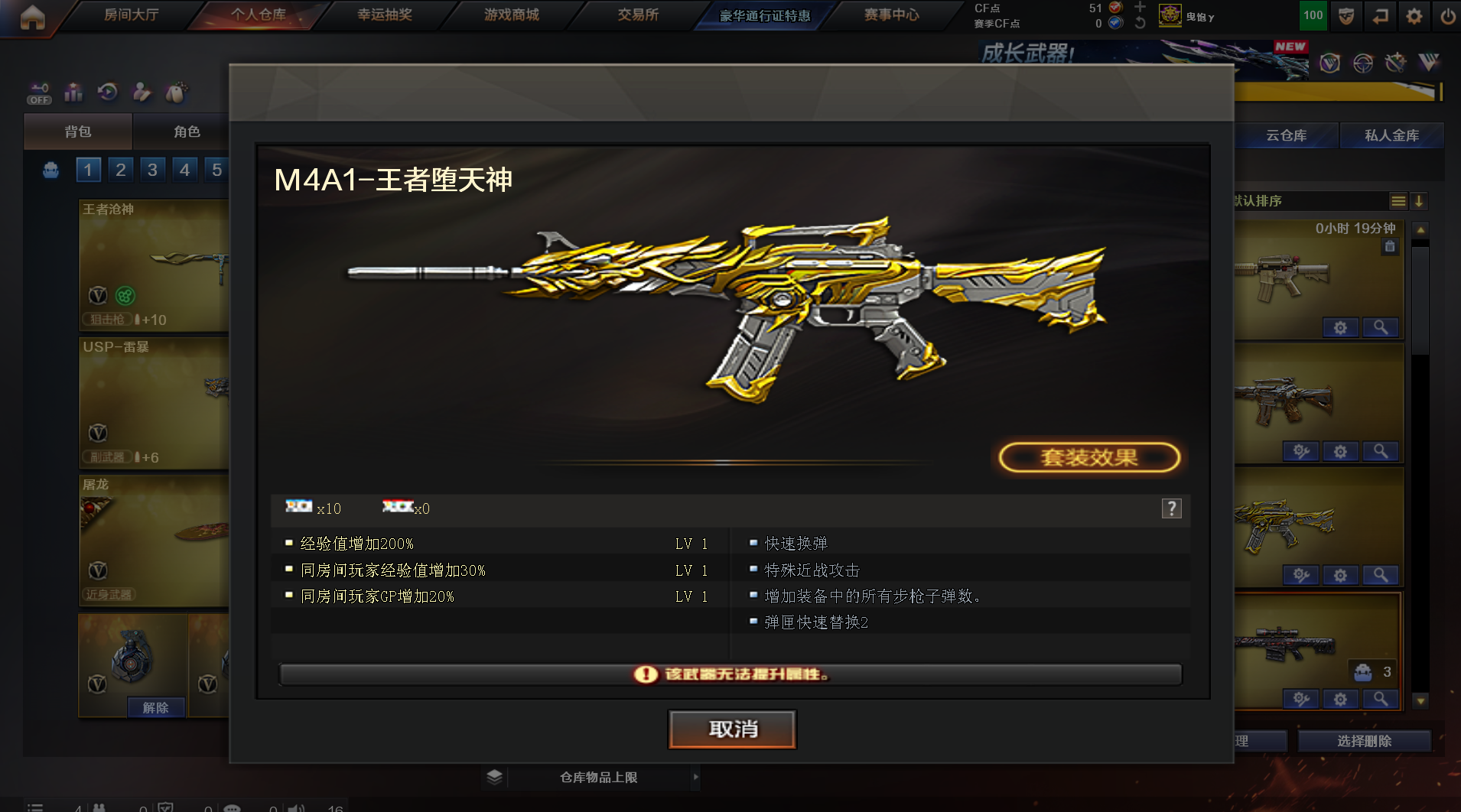Click the inventory vertical scrollbar
The width and height of the screenshot is (1461, 812).
1420,298
